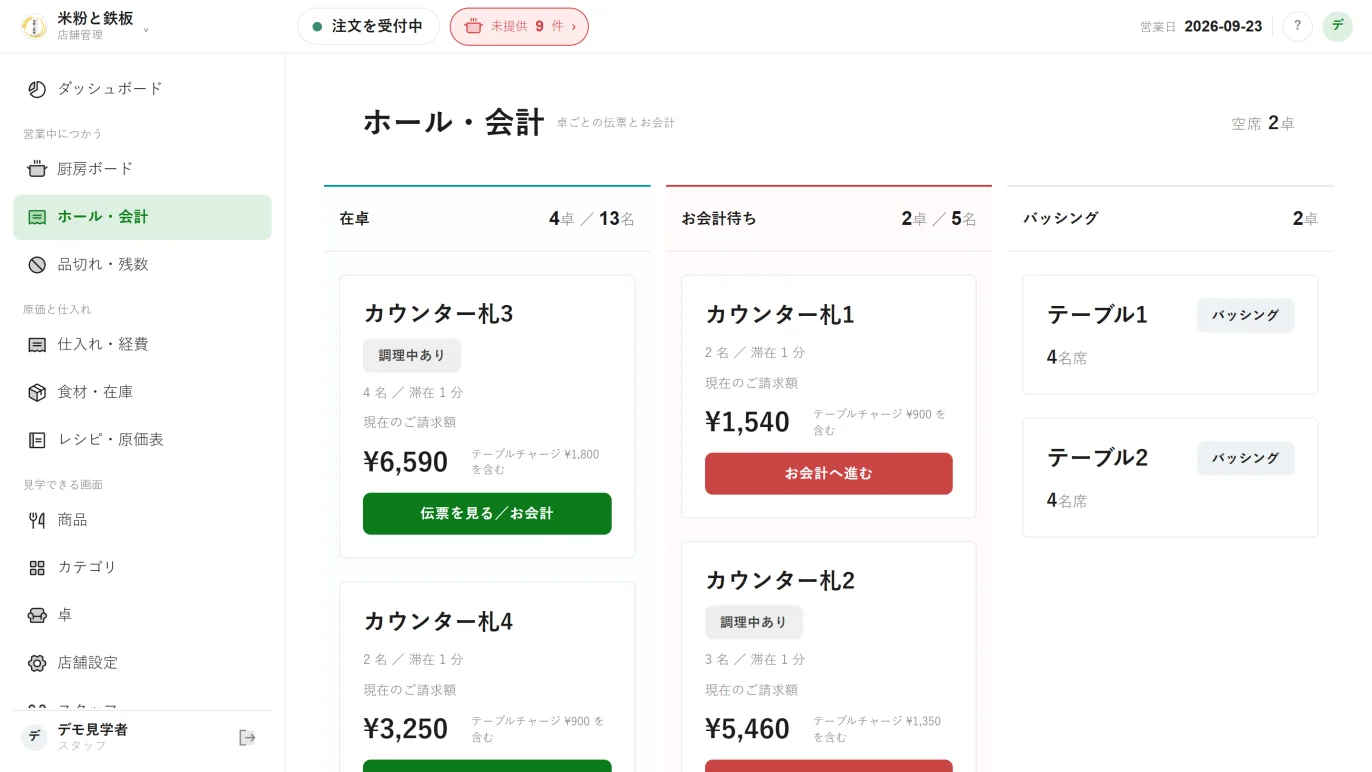Select the カテゴリ grid icon
Screen dimensions: 1372x772
point(37,568)
